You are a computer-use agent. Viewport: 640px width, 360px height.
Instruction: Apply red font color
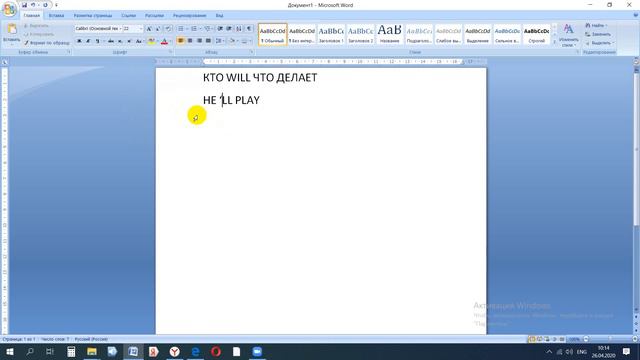(164, 41)
